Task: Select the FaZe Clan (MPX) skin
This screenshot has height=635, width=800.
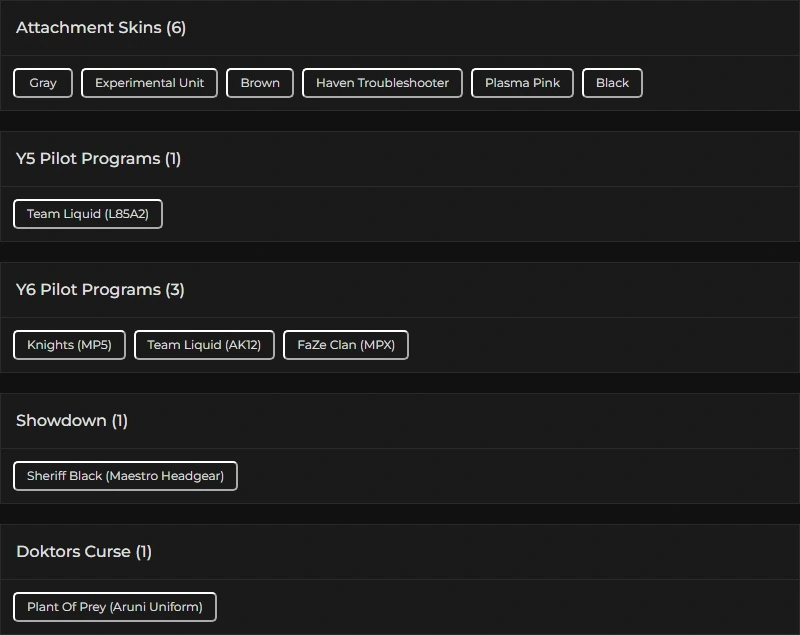Action: [346, 345]
